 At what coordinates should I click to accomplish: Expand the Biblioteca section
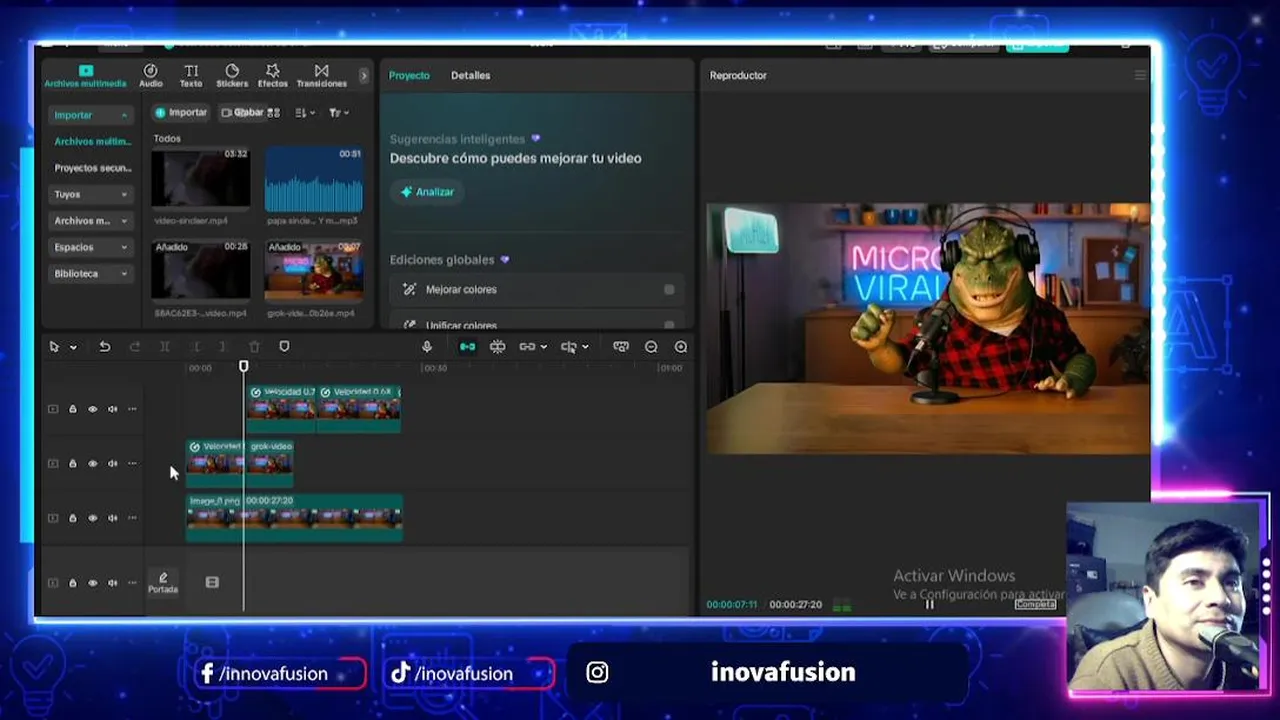point(124,274)
